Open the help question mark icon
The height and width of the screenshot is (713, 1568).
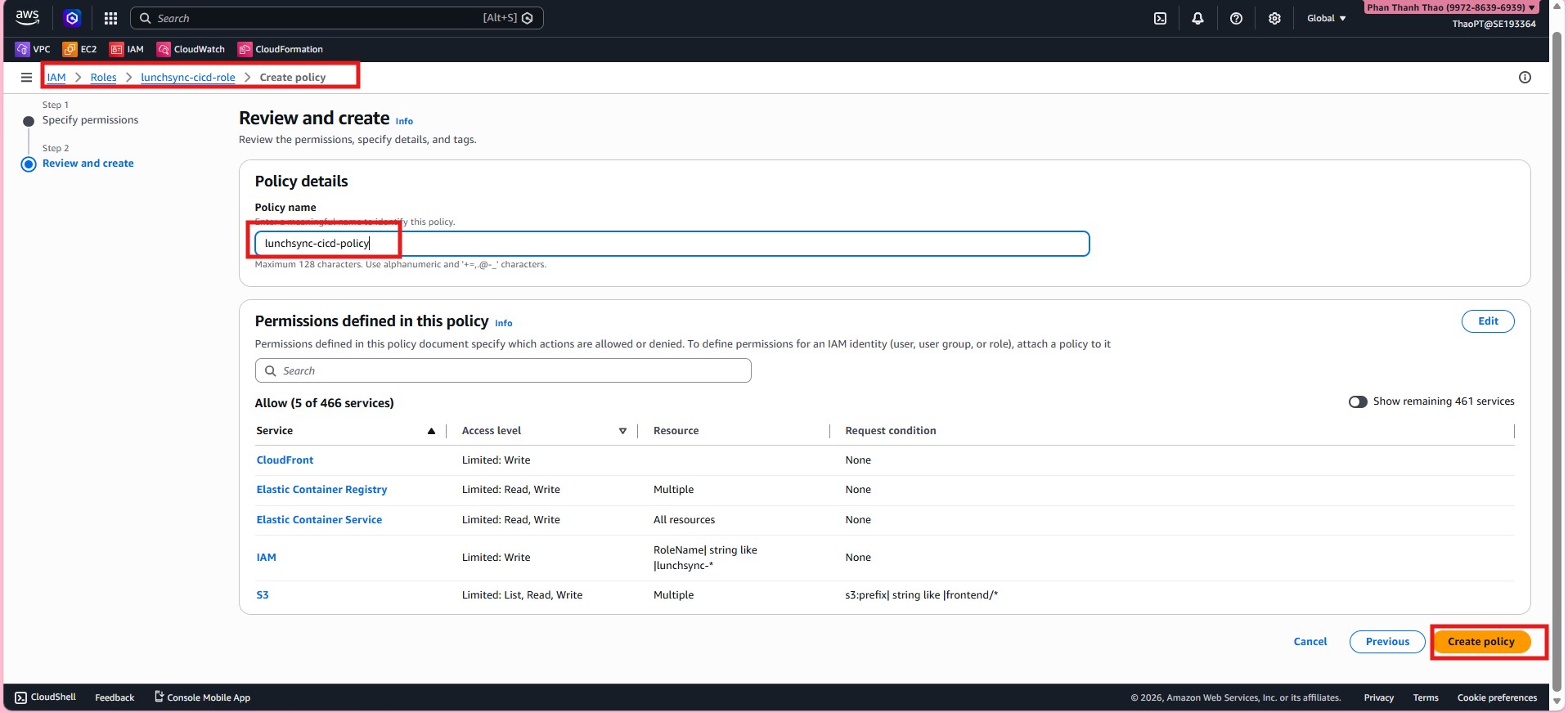pos(1236,18)
